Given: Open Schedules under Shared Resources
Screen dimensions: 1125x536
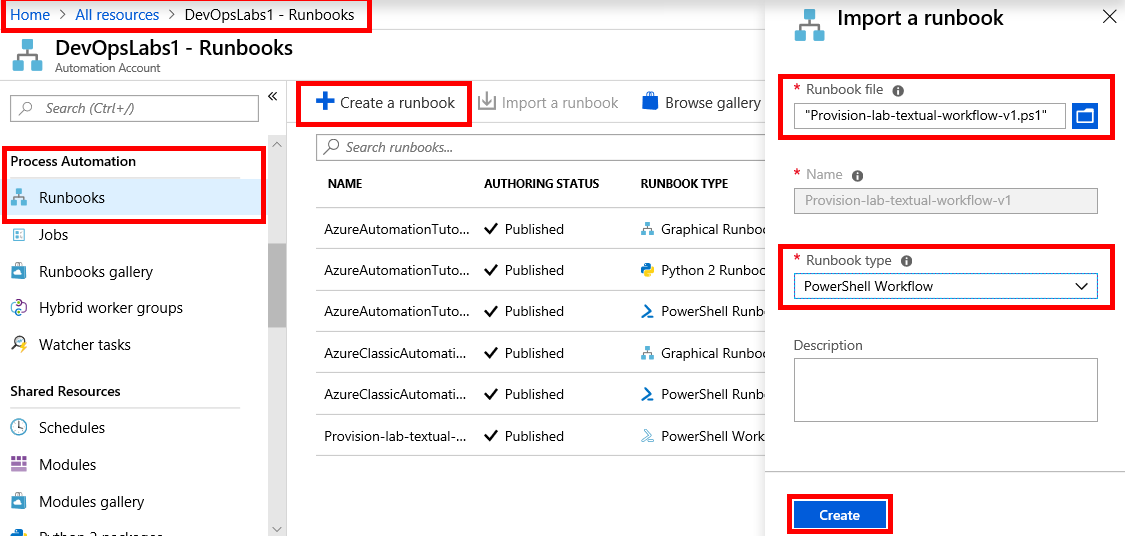Looking at the screenshot, I should (72, 428).
